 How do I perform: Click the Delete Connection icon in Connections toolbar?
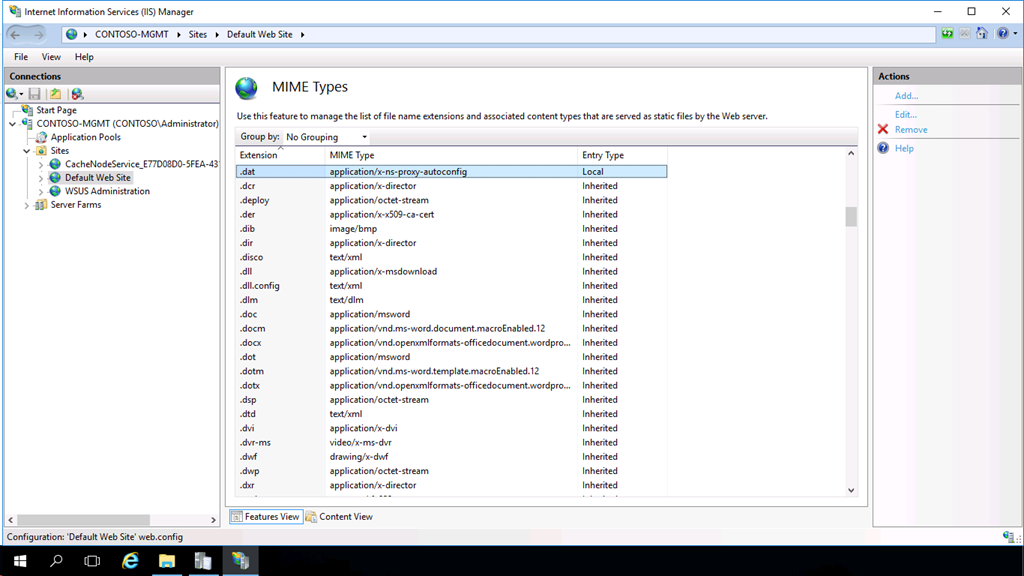coord(77,94)
